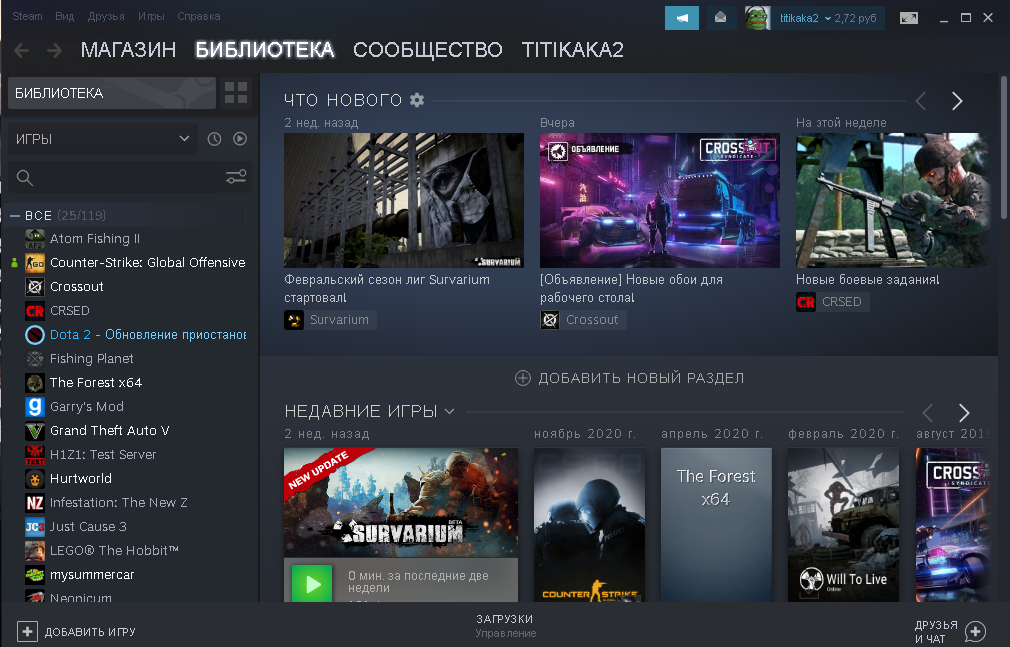This screenshot has height=647, width=1010.
Task: Select Counter-Strike: Global Offensive in list
Action: click(148, 263)
